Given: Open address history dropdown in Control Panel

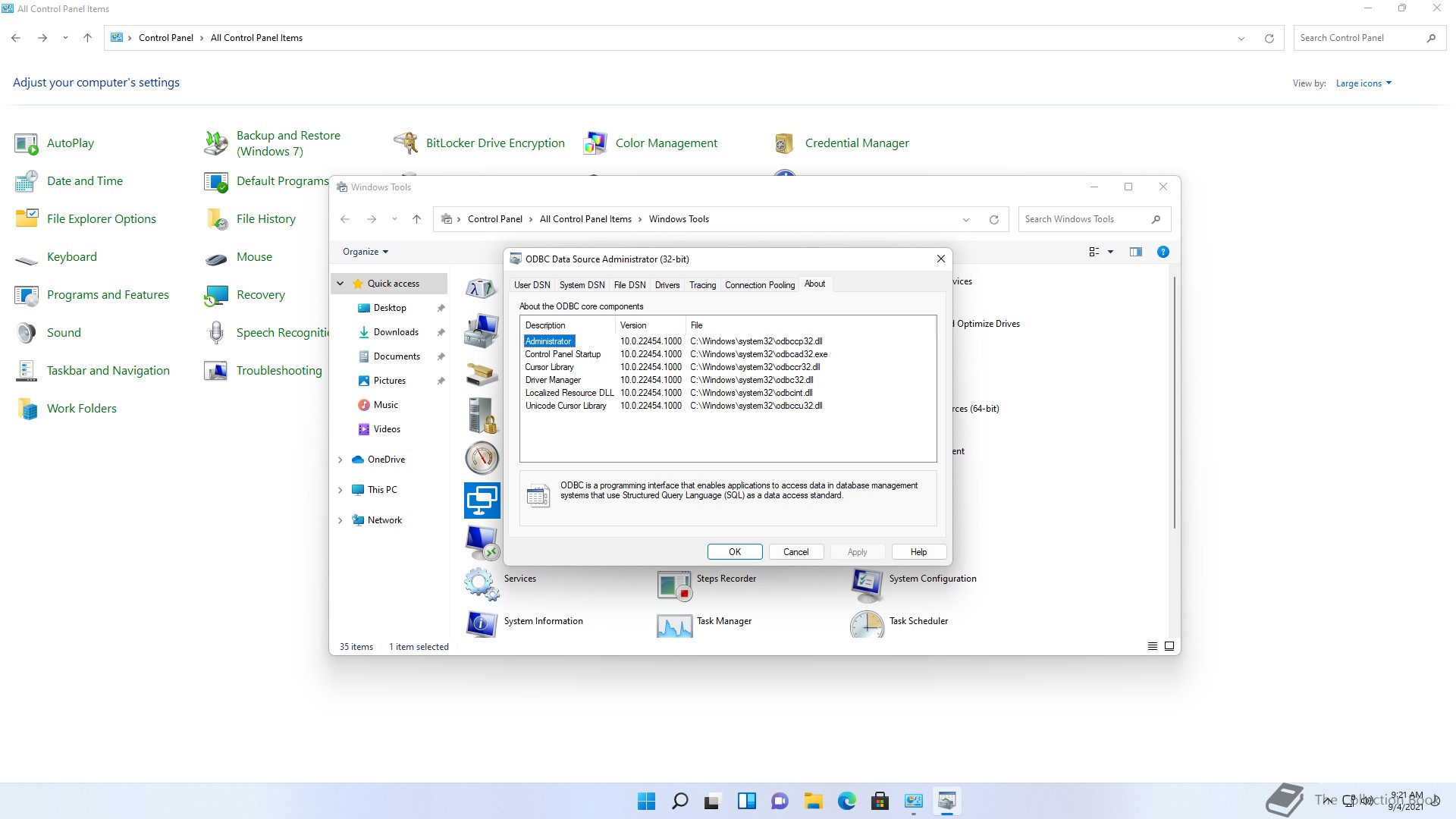Looking at the screenshot, I should tap(1241, 39).
